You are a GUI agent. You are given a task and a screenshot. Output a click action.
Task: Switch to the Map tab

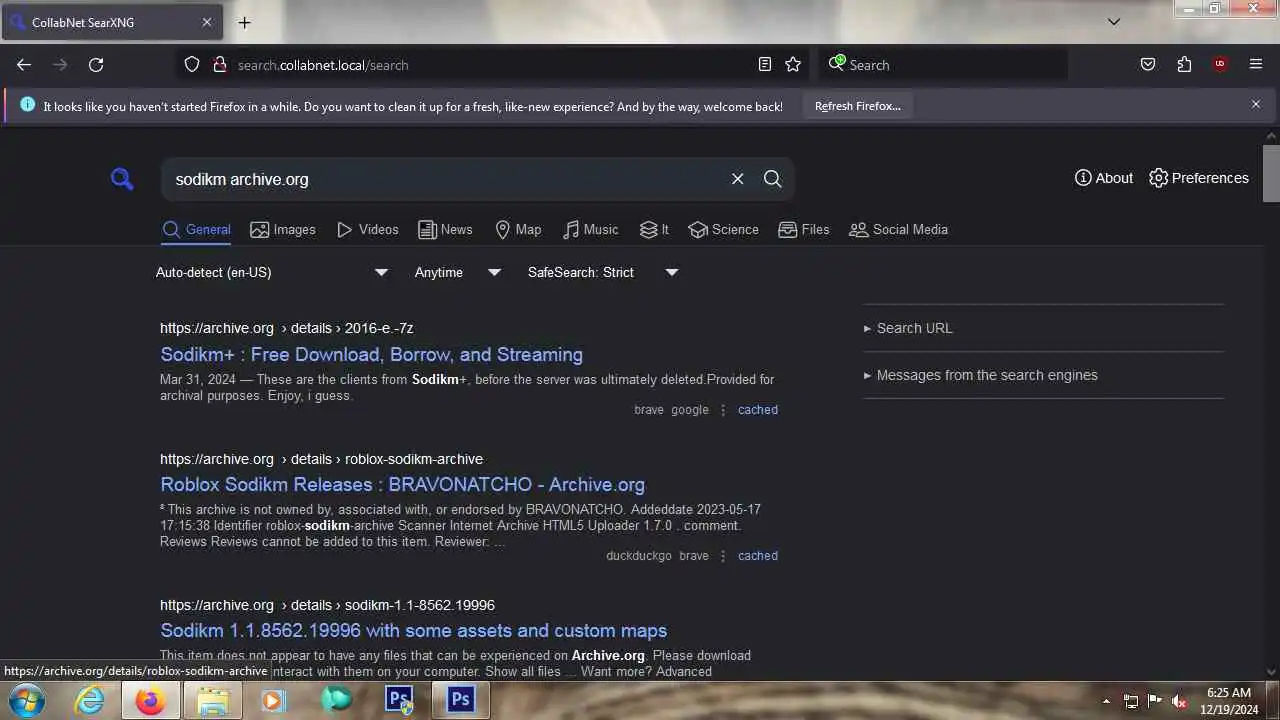(518, 230)
